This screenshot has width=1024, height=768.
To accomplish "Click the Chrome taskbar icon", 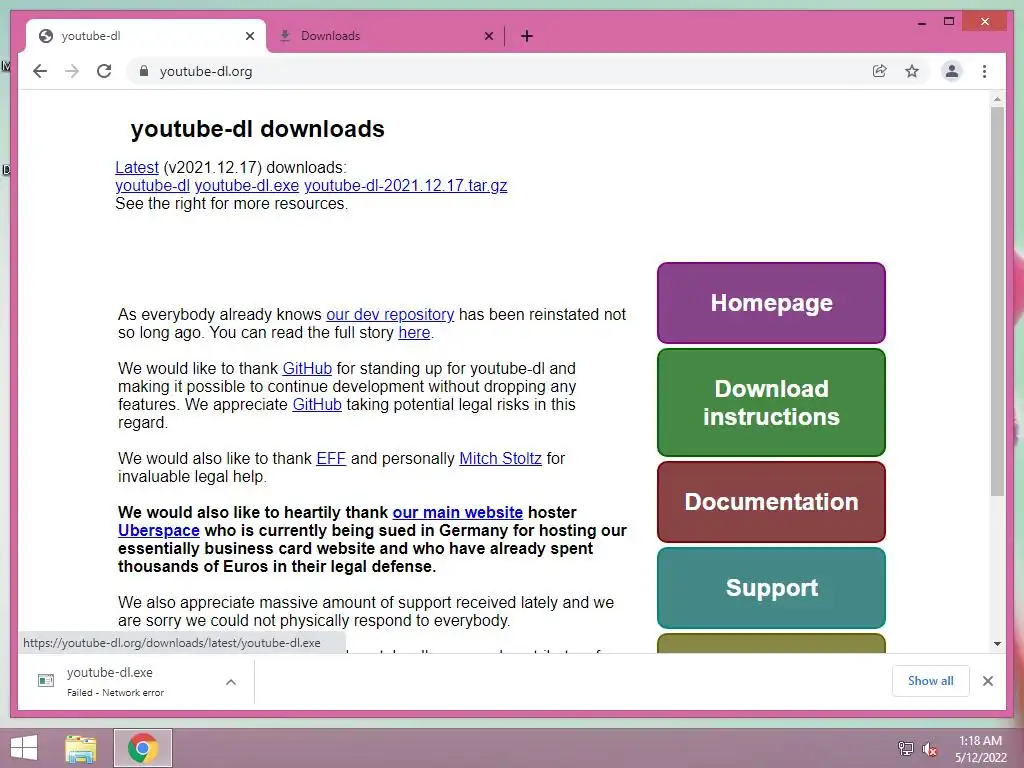I will click(x=143, y=748).
